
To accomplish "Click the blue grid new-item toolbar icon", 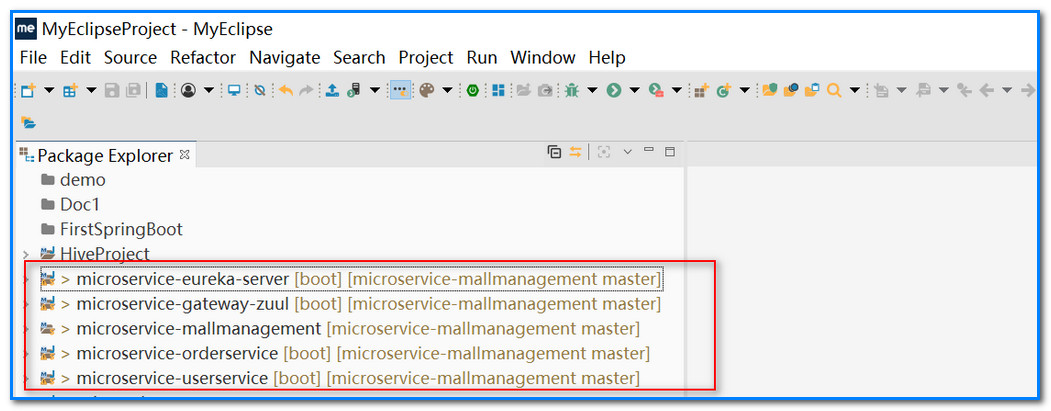I will click(70, 90).
